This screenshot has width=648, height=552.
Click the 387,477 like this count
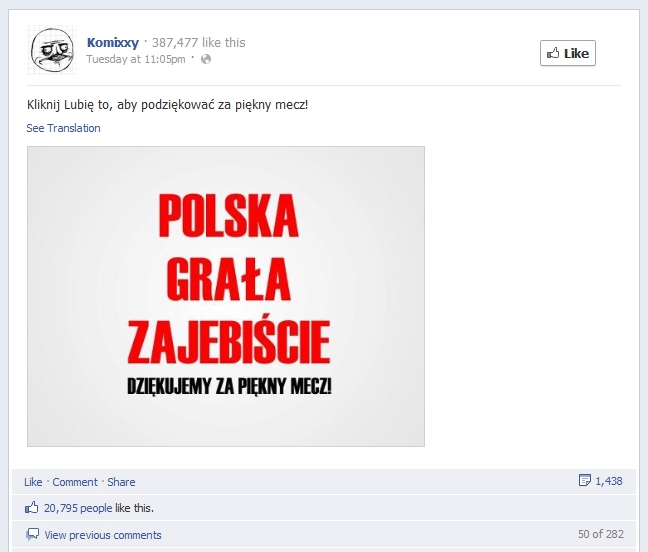coord(199,43)
